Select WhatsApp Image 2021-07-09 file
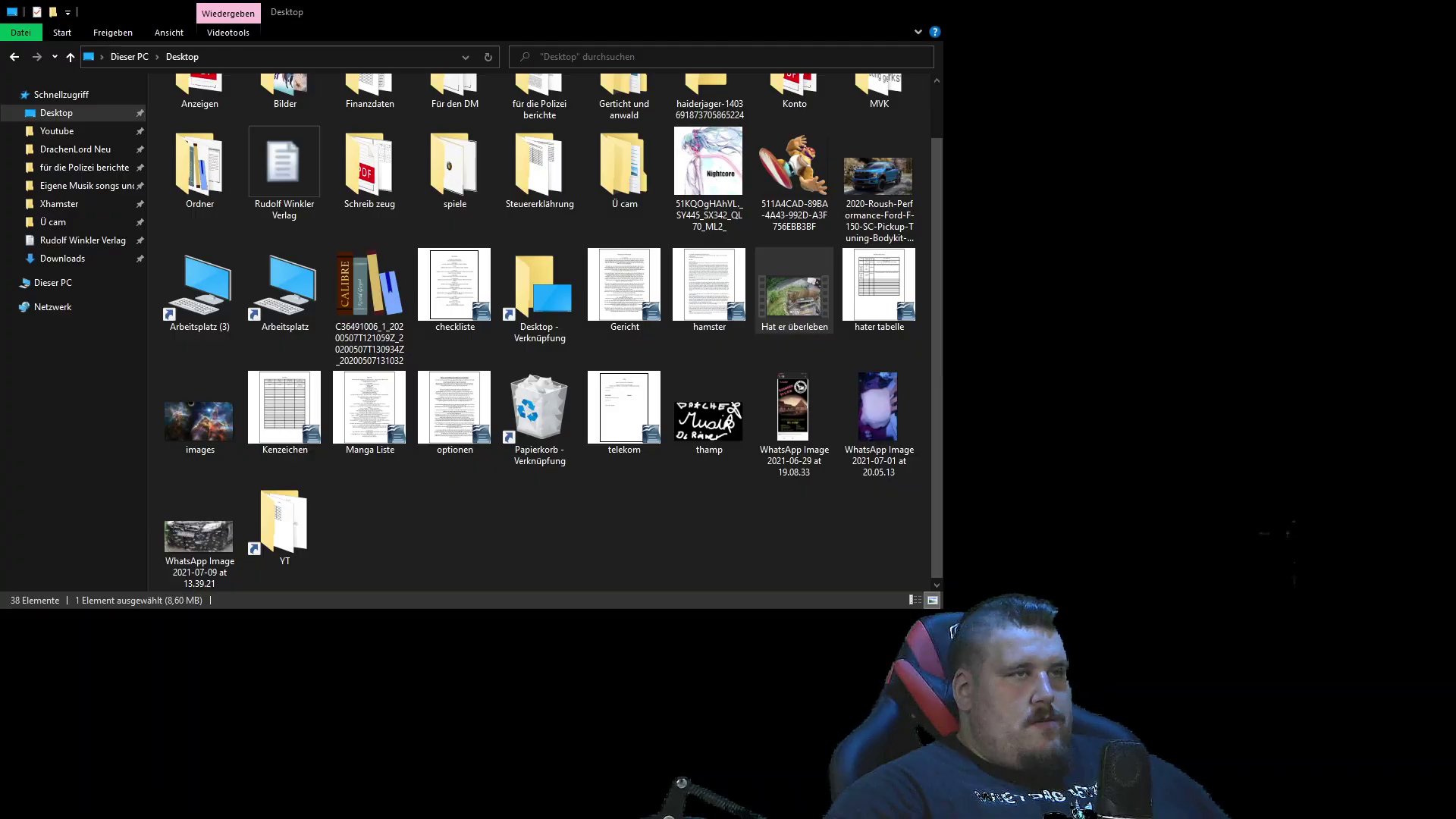 coord(199,536)
